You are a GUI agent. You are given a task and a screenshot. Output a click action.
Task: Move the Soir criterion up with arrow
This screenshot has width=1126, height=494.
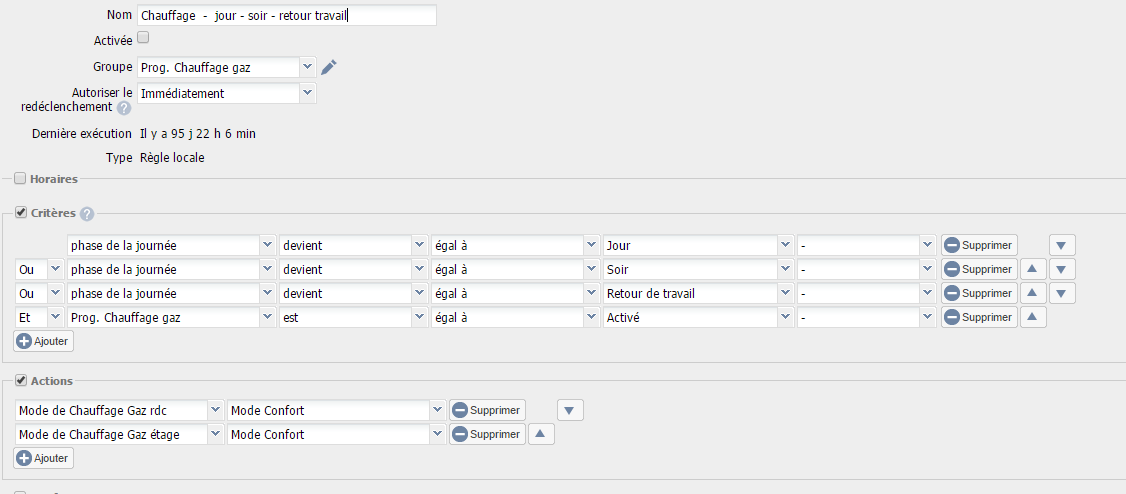pyautogui.click(x=1033, y=269)
